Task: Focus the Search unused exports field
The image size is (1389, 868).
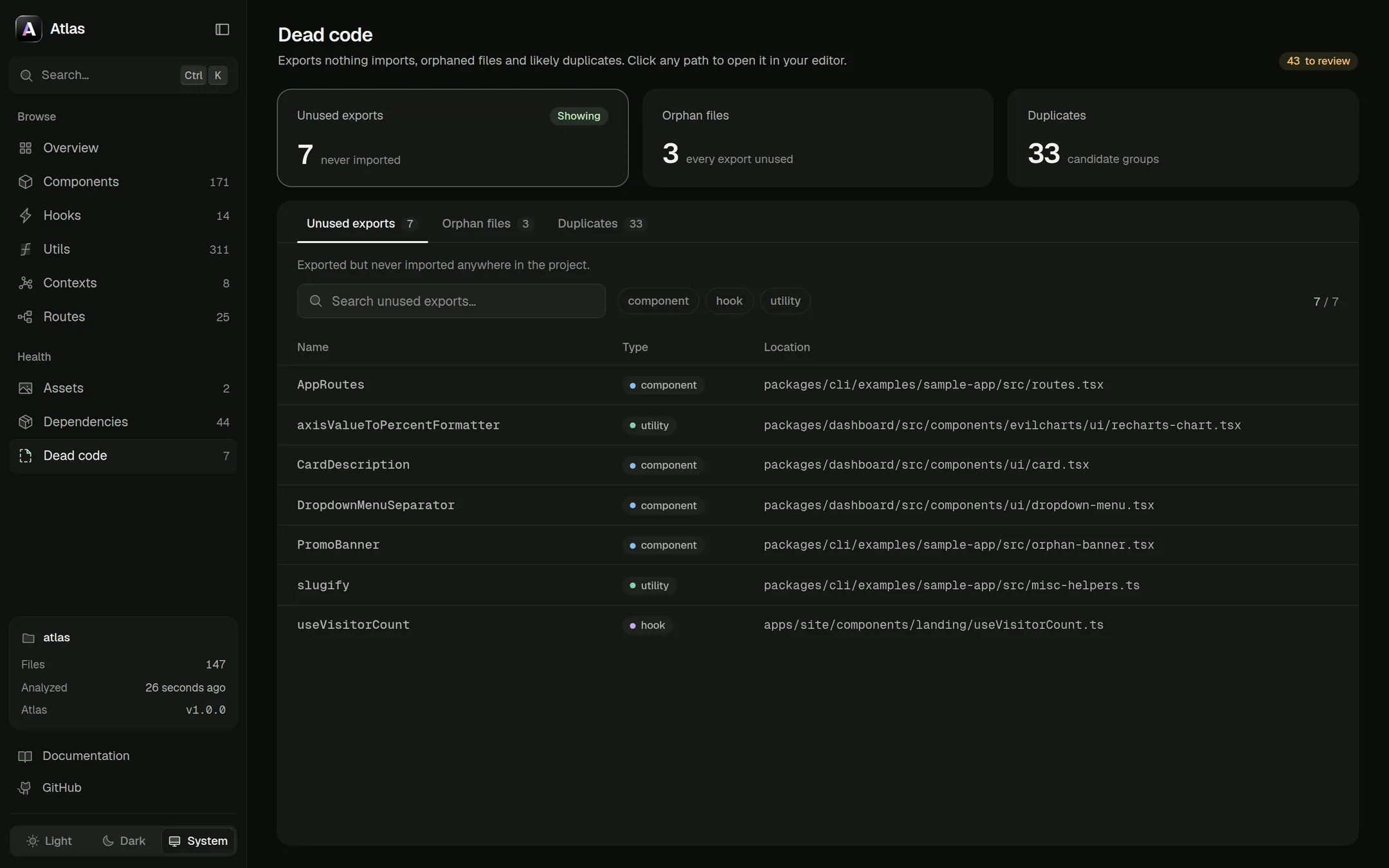Action: tap(451, 301)
